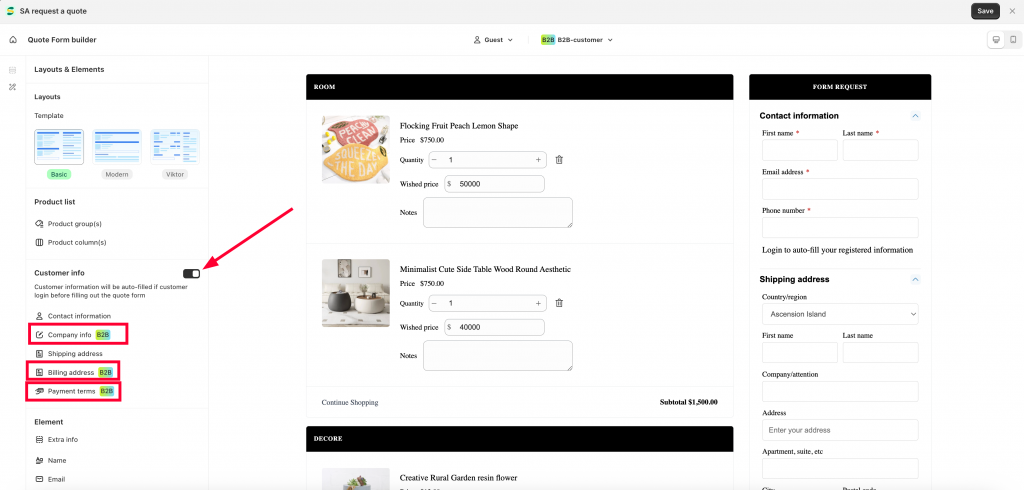Viewport: 1024px width, 490px height.
Task: Open the Country/region dropdown
Action: [840, 314]
